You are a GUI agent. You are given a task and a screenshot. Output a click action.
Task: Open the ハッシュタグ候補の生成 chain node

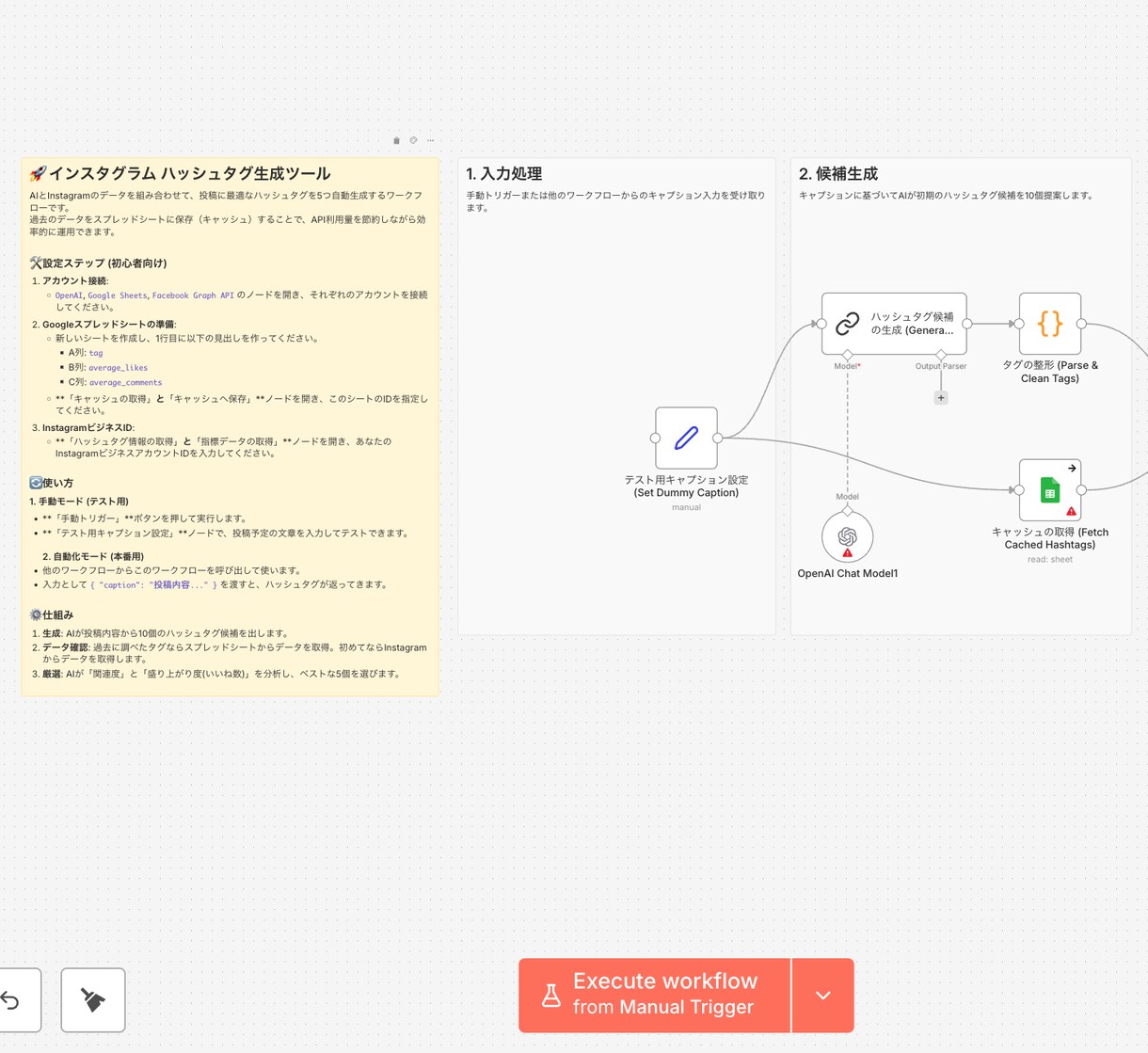click(x=894, y=324)
